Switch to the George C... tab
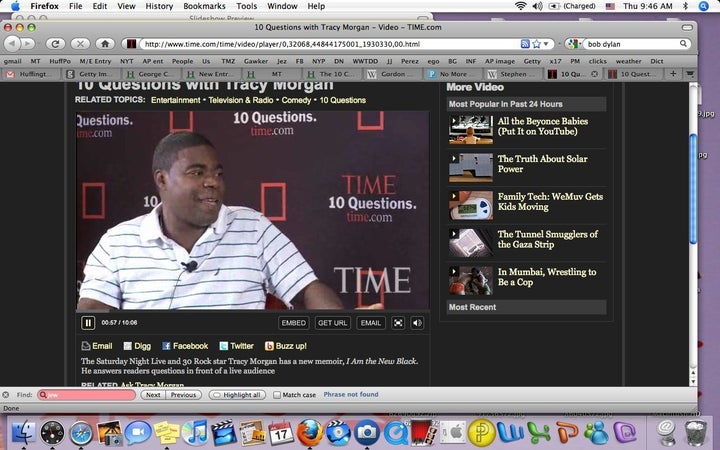This screenshot has height=450, width=720. click(152, 74)
